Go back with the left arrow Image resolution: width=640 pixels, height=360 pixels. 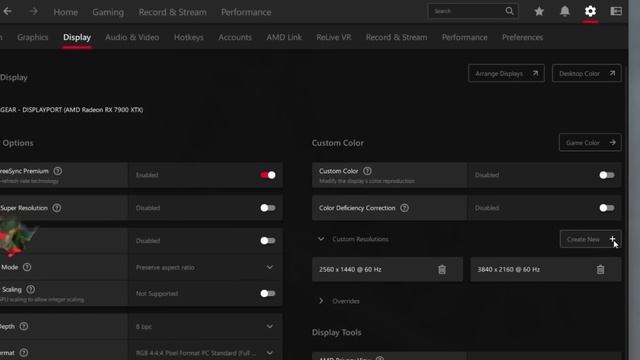point(7,11)
